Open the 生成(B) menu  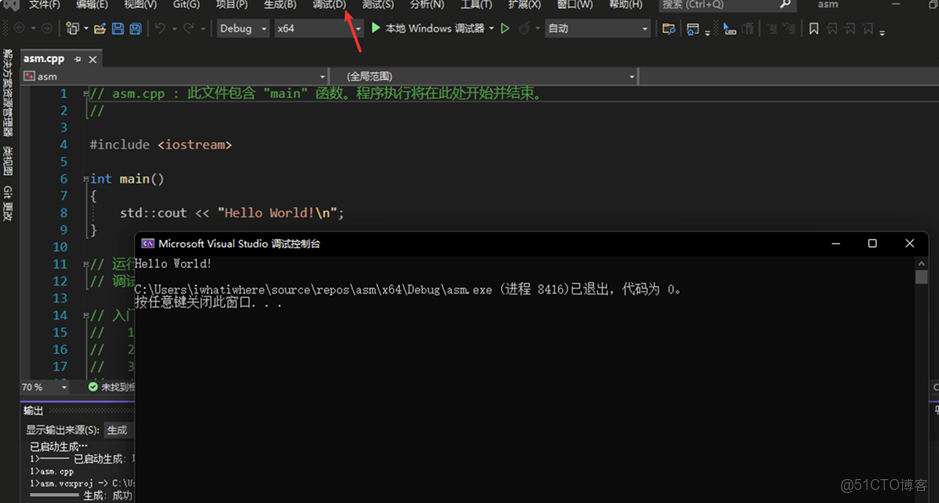coord(280,4)
